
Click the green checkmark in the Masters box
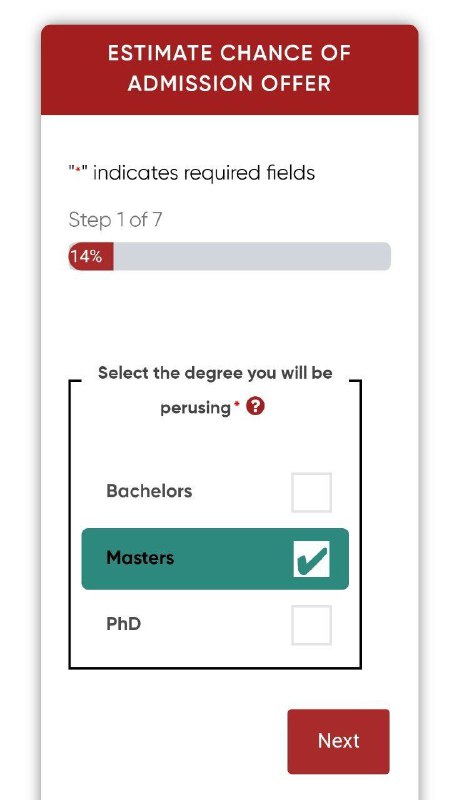(x=312, y=560)
